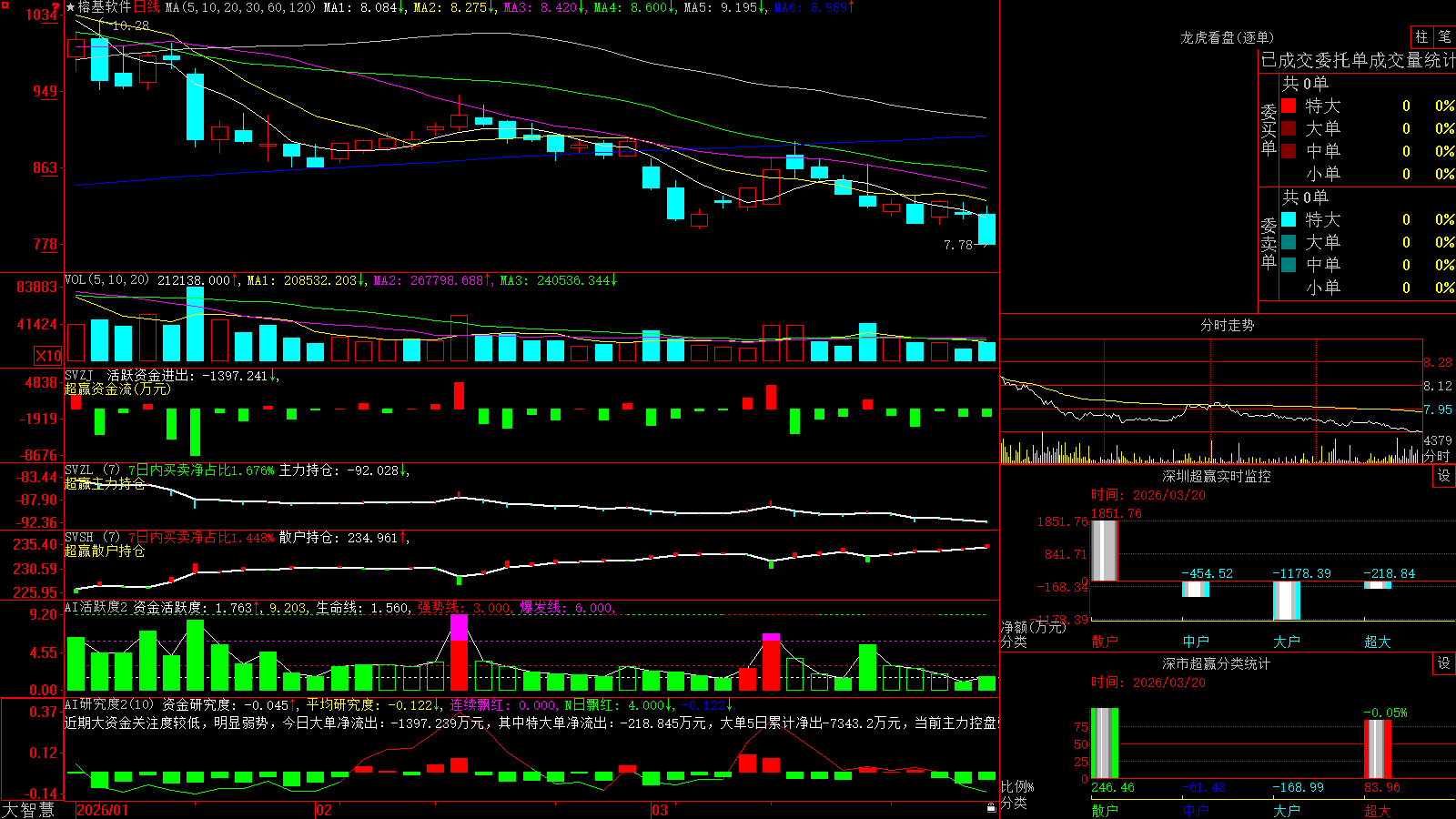Image resolution: width=1456 pixels, height=819 pixels.
Task: Click the SVSH (7) indicator label
Action: (92, 538)
